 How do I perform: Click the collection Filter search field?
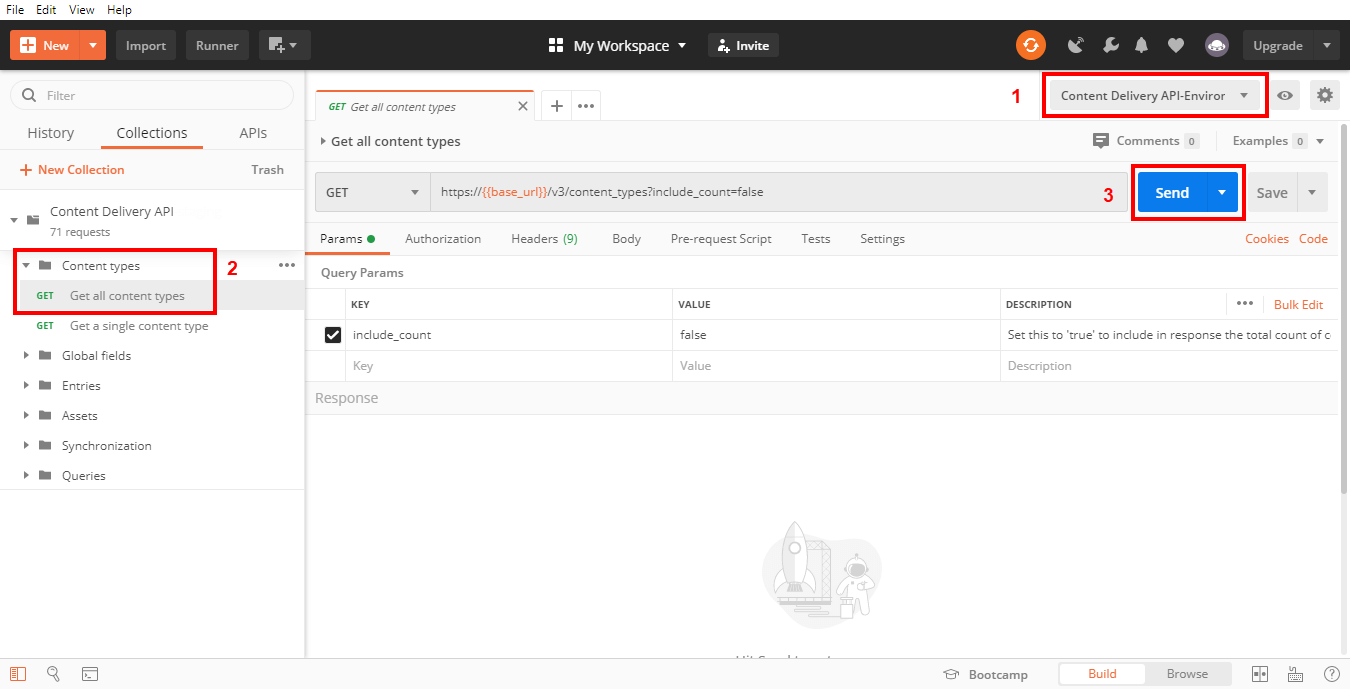pyautogui.click(x=150, y=94)
